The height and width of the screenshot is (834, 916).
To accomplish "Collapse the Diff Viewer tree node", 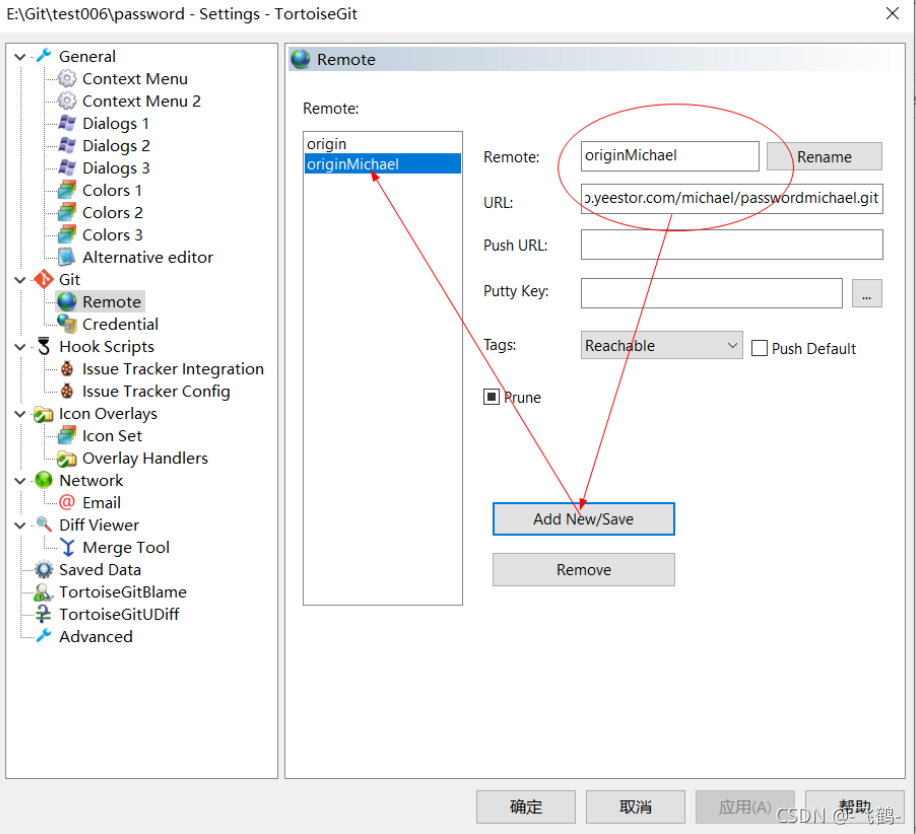I will (x=20, y=526).
